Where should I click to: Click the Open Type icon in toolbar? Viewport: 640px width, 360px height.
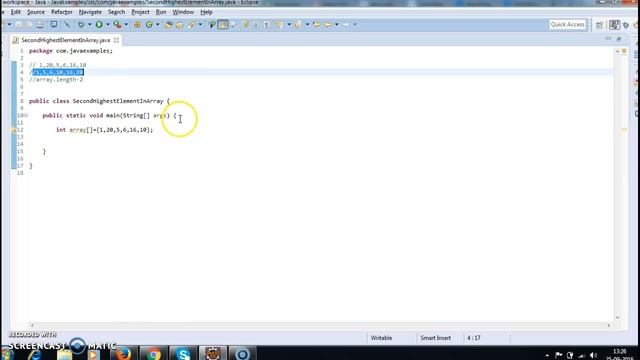[169, 24]
